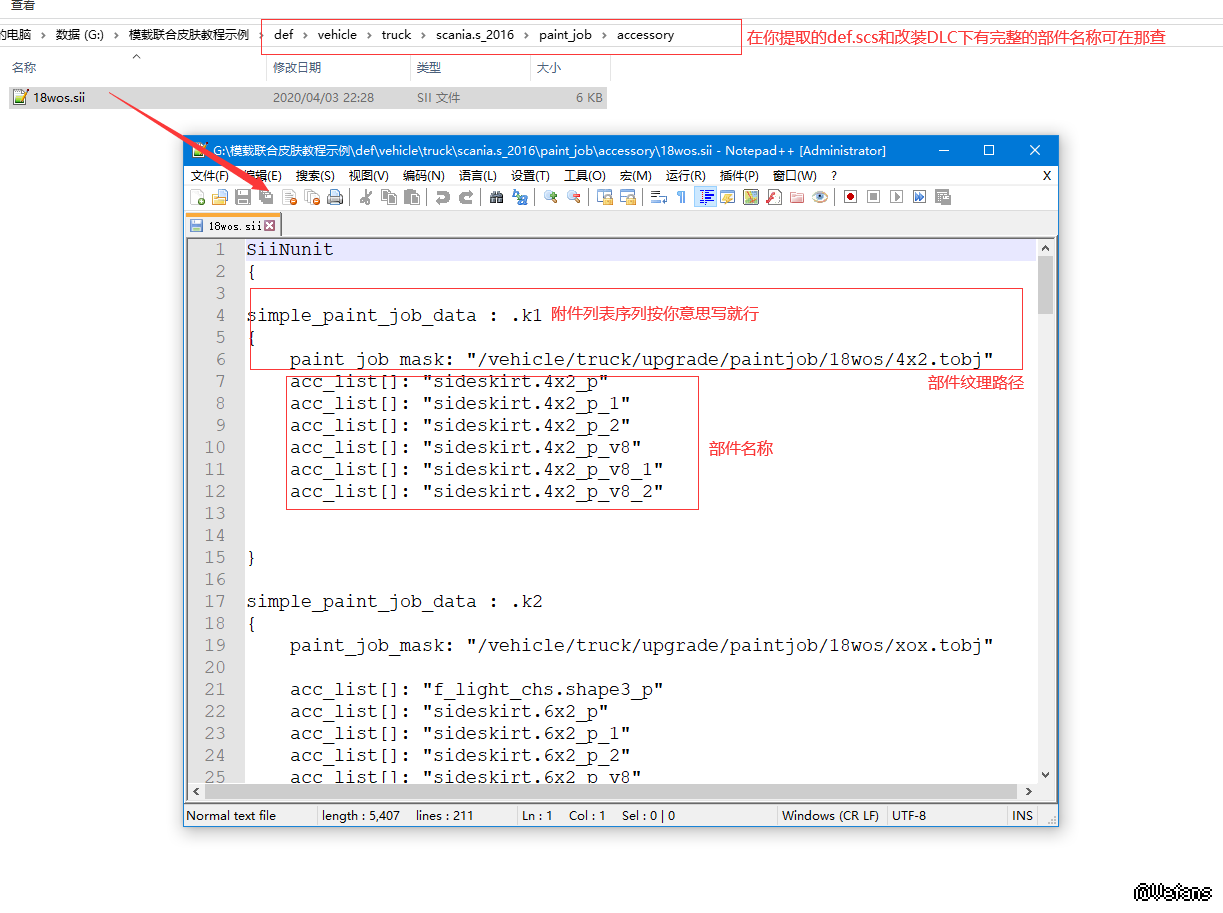Sort by 修改日期 column header
The image size is (1223, 913).
tap(297, 68)
